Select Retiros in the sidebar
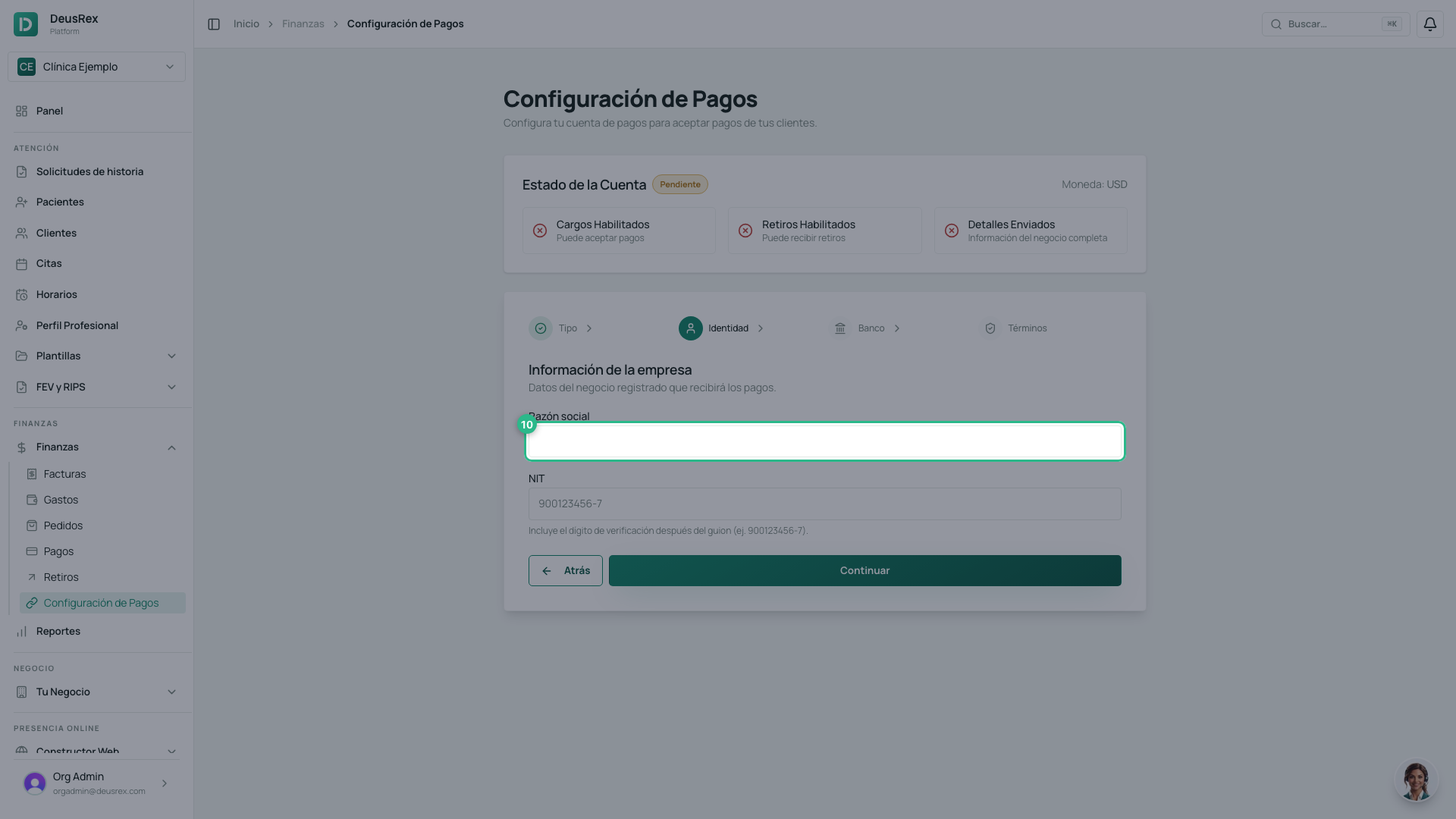 pyautogui.click(x=102, y=577)
